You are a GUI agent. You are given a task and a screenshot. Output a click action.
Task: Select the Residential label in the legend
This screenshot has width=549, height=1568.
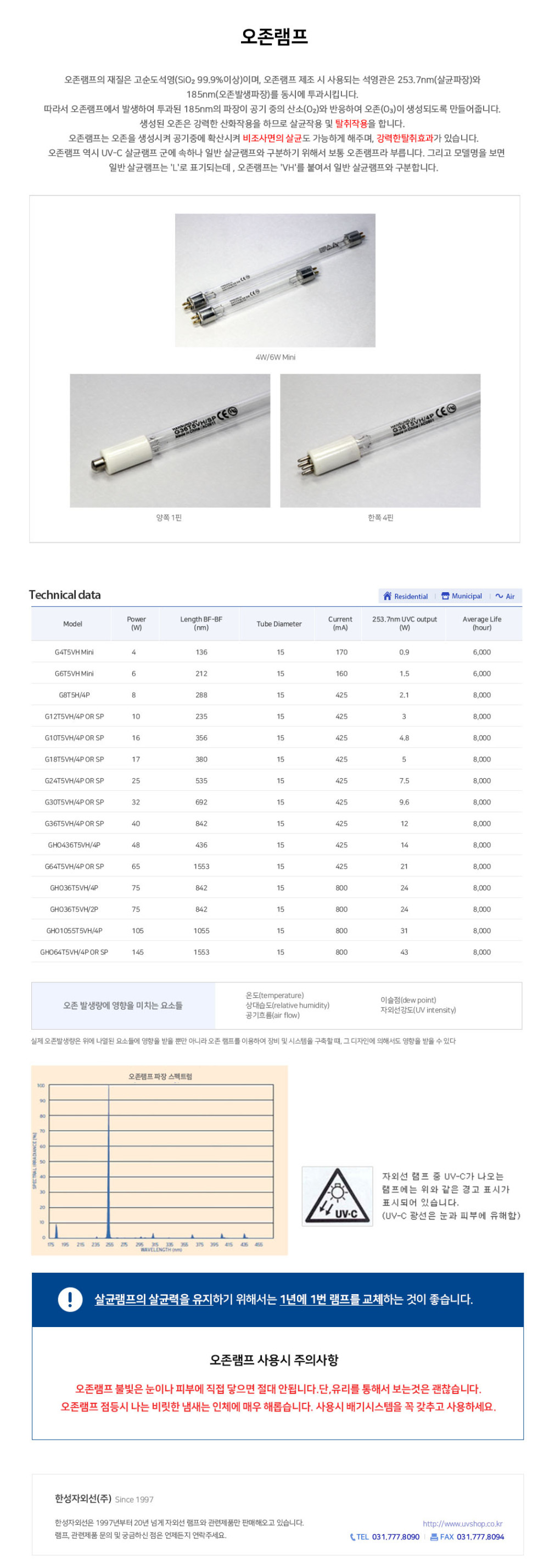411,596
